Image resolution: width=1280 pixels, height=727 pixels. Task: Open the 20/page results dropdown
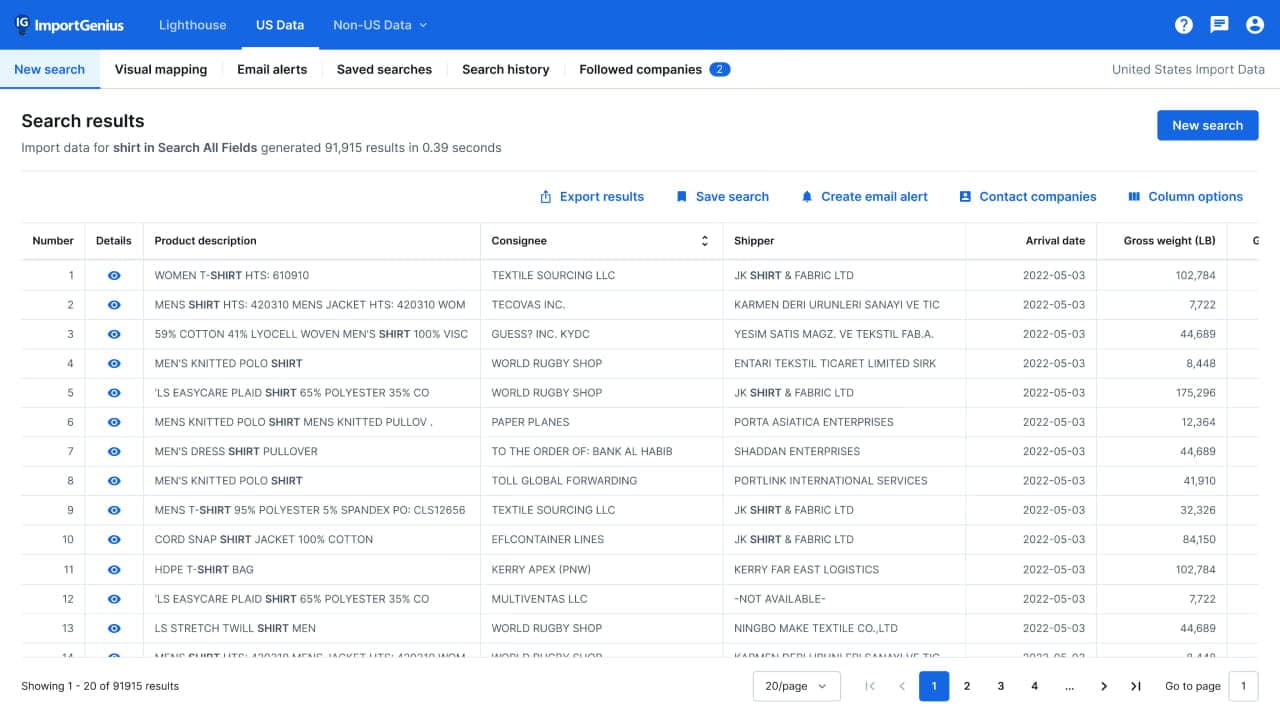tap(796, 686)
